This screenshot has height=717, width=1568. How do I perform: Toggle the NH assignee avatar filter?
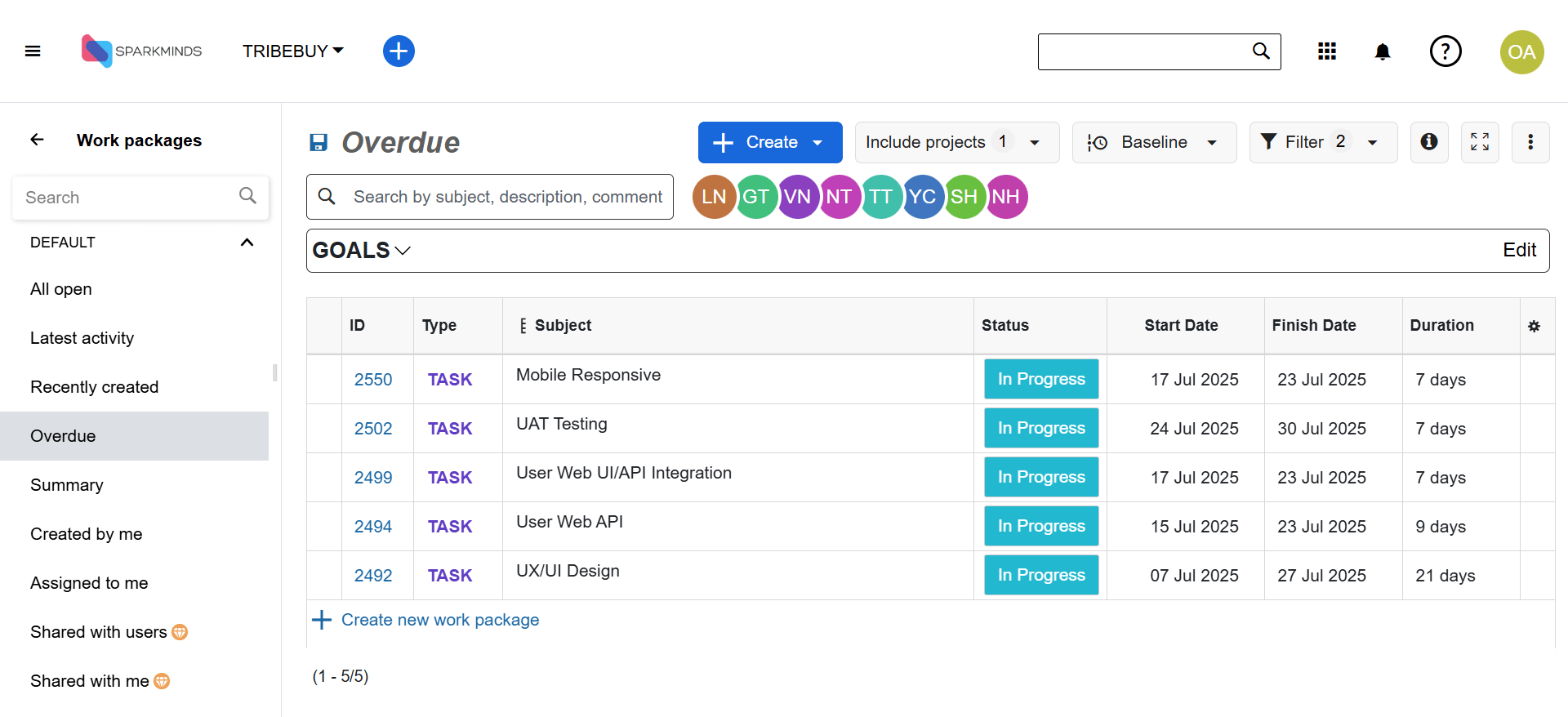tap(1006, 197)
